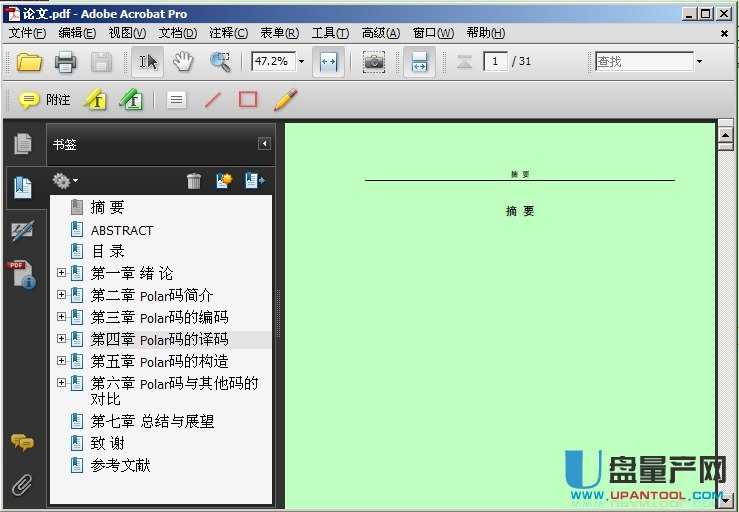The image size is (739, 512).
Task: Click the Open folder icon in toolbar
Action: [x=29, y=62]
